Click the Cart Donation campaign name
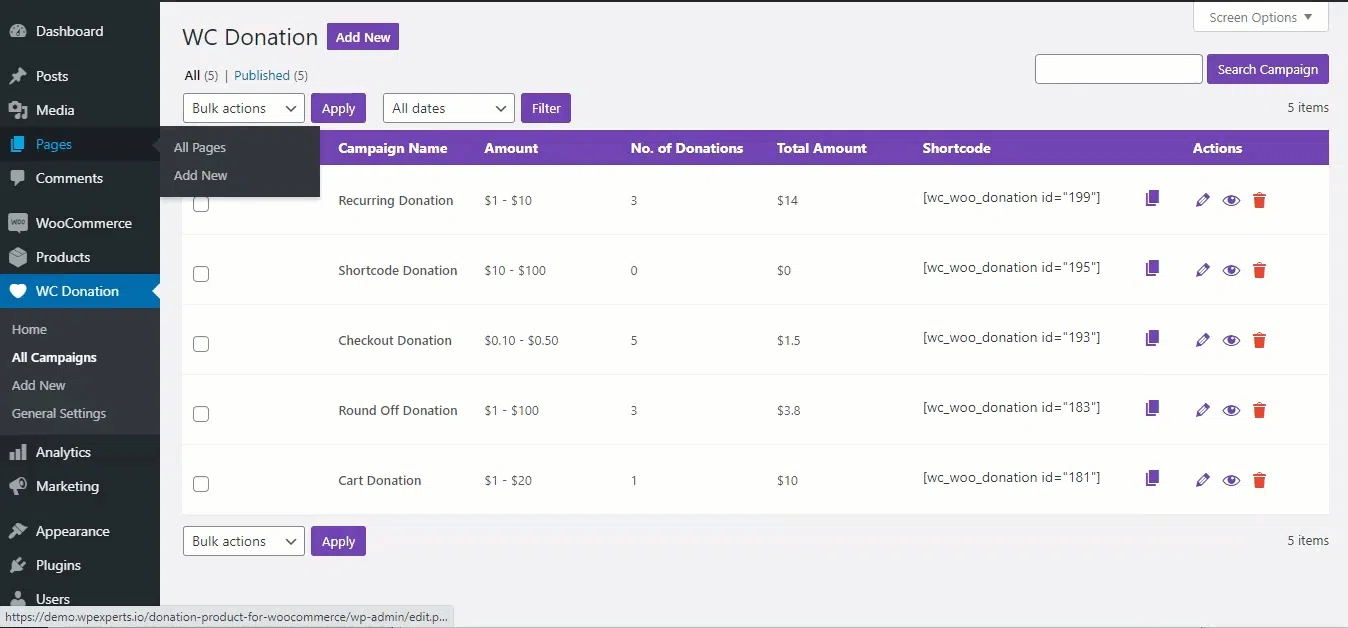The width and height of the screenshot is (1348, 628). coord(380,480)
